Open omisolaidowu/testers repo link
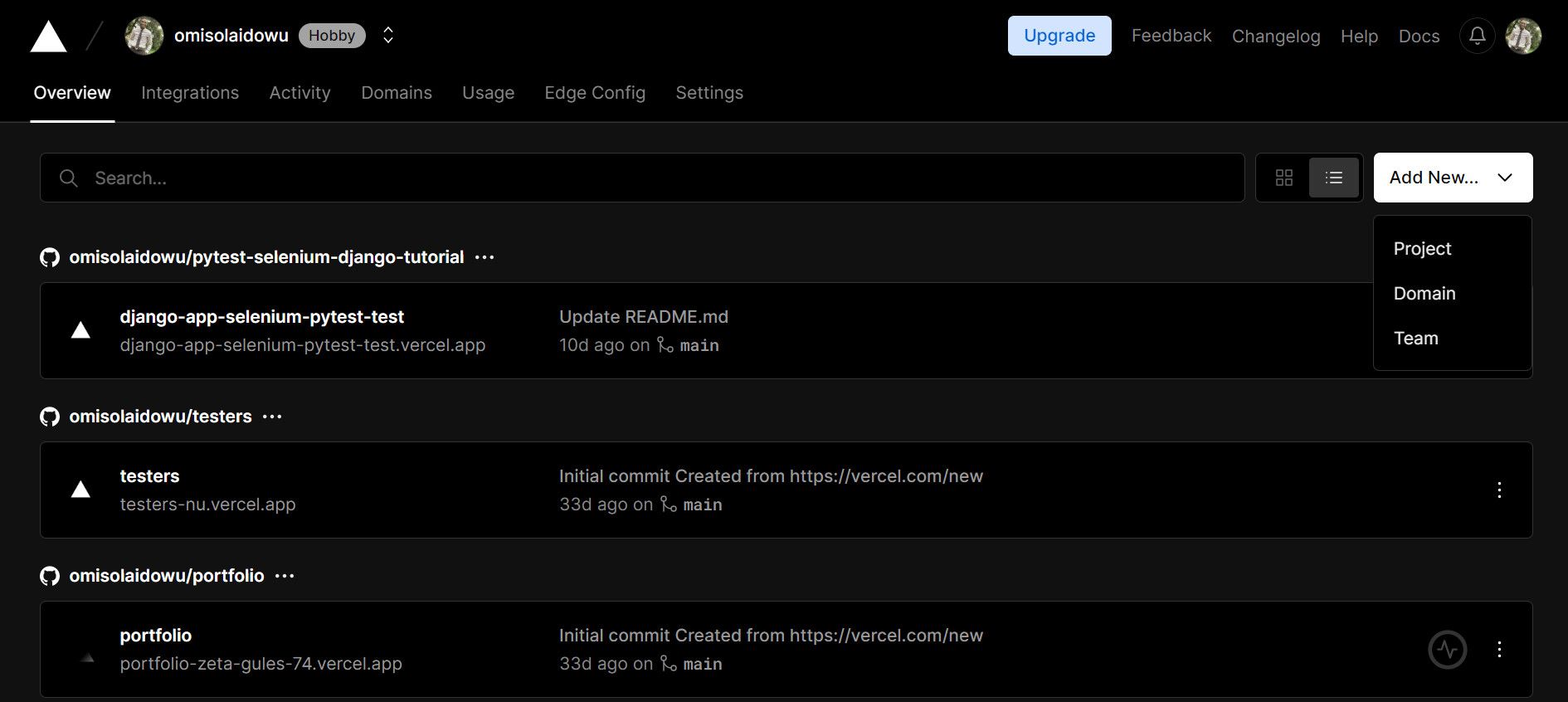Viewport: 1568px width, 702px height. click(160, 417)
